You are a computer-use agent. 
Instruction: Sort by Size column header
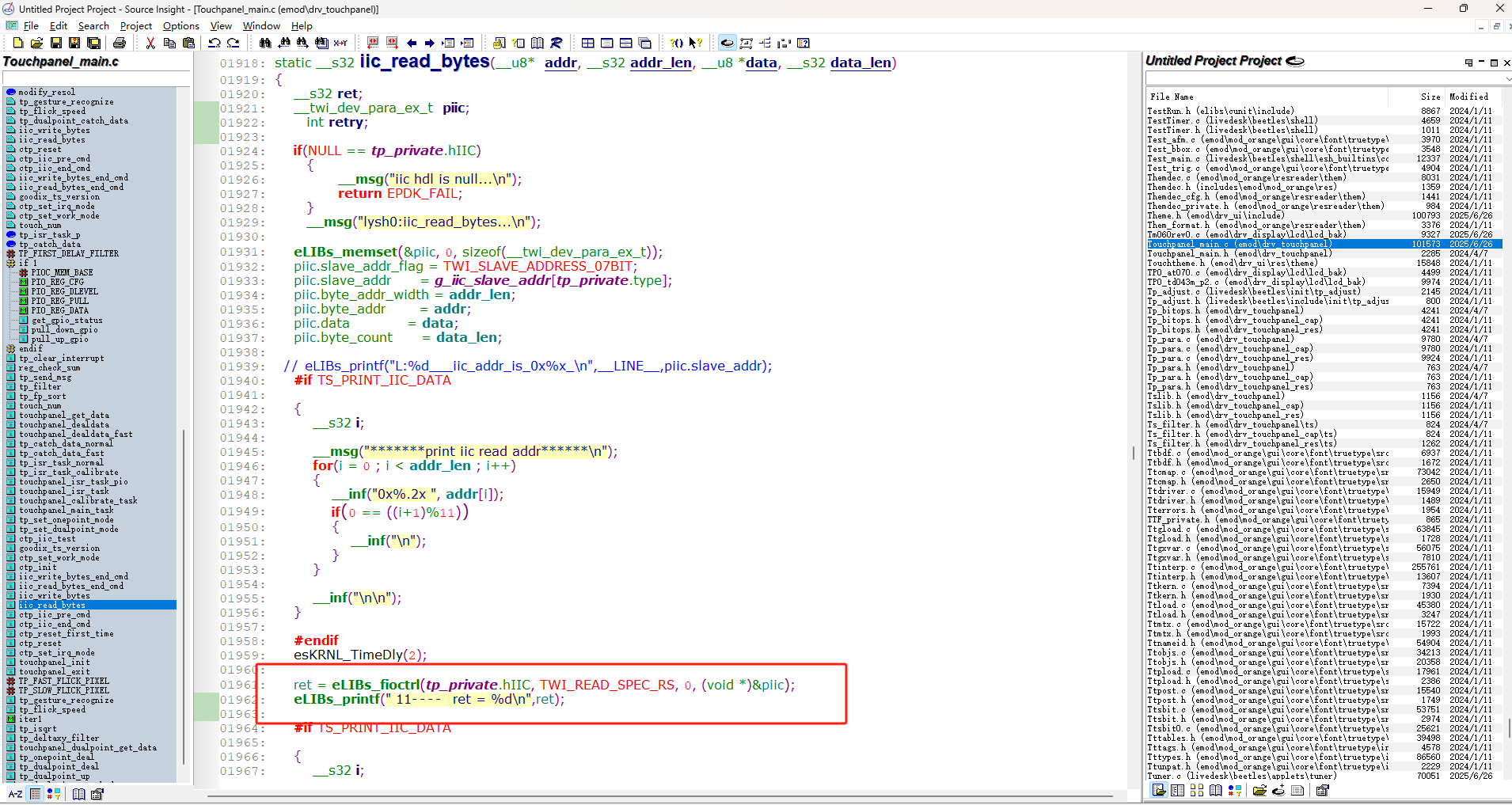coord(1430,97)
